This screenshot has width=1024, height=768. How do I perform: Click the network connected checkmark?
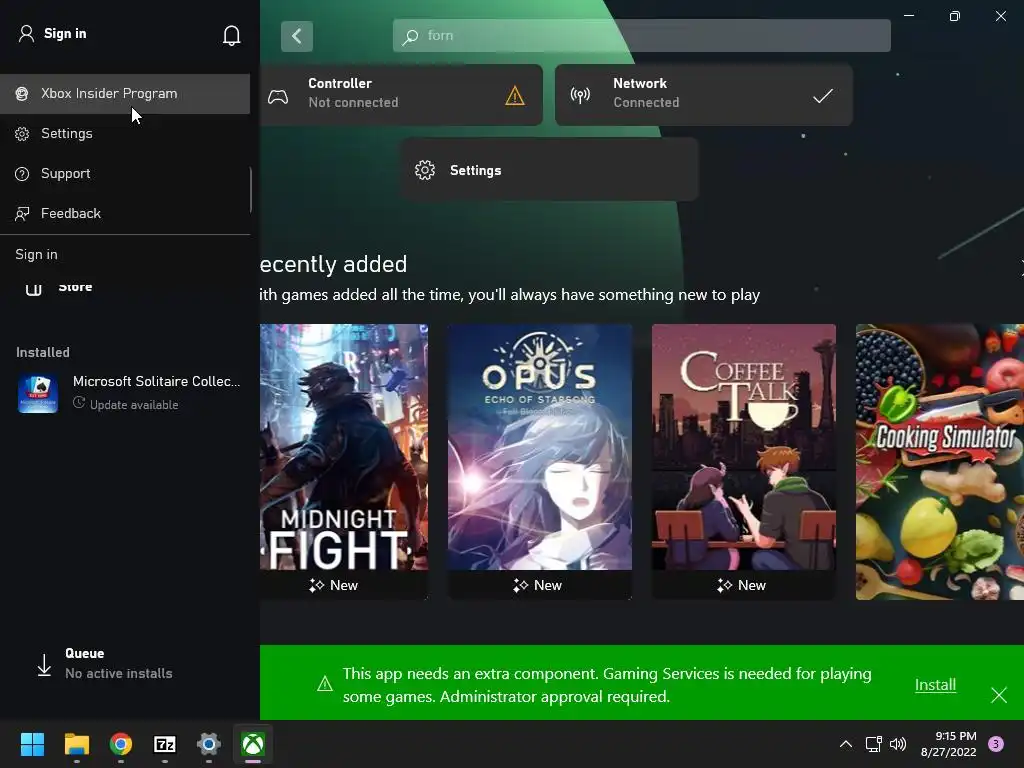click(823, 96)
